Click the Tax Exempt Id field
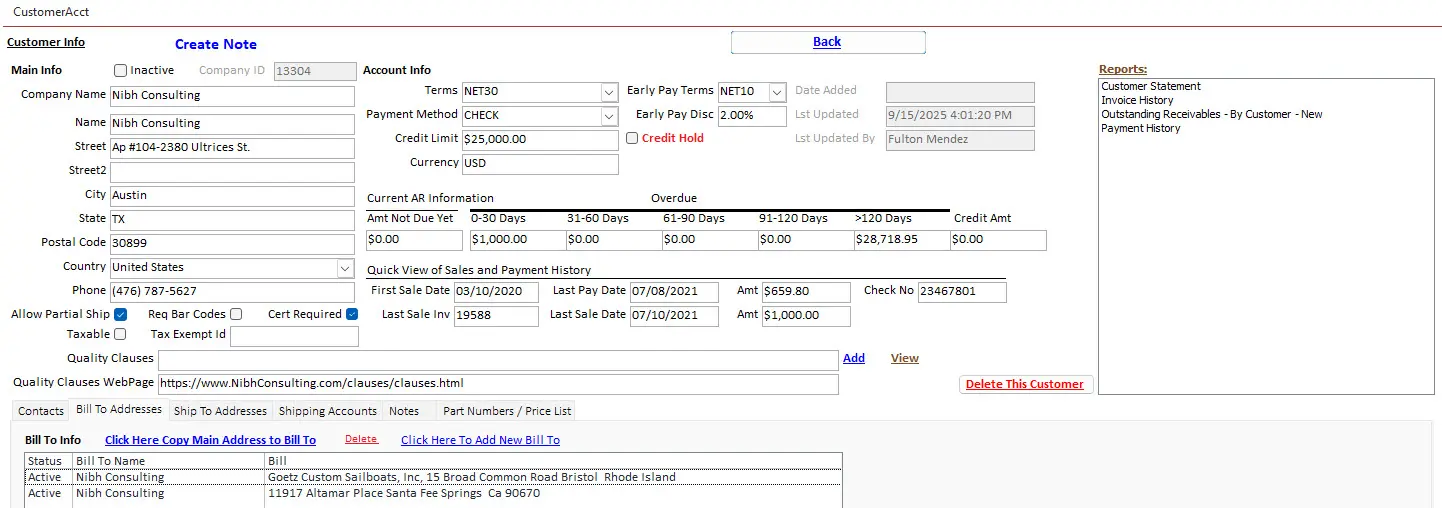This screenshot has height=508, width=1442. click(294, 336)
